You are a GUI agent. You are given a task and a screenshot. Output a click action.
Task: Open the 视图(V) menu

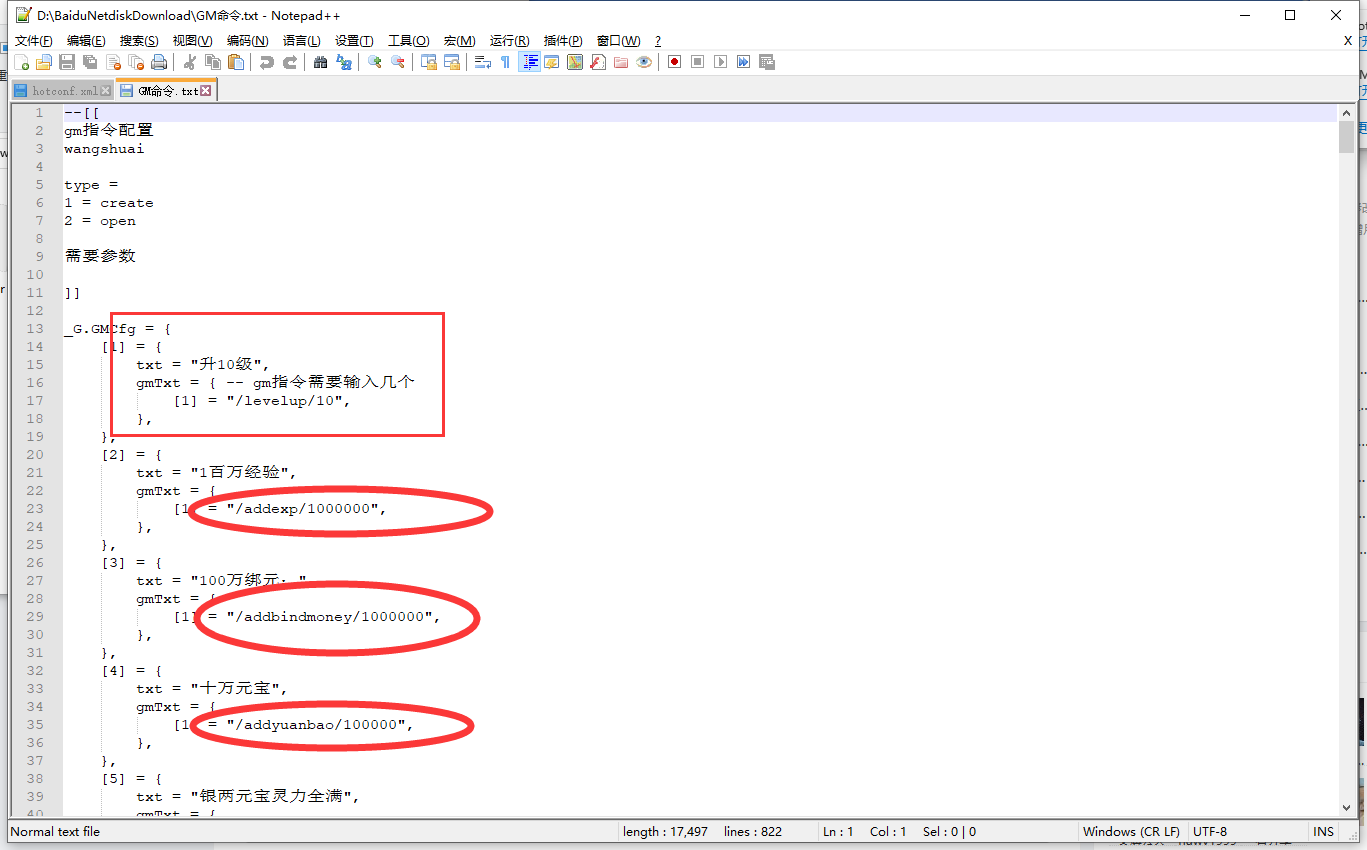point(192,41)
